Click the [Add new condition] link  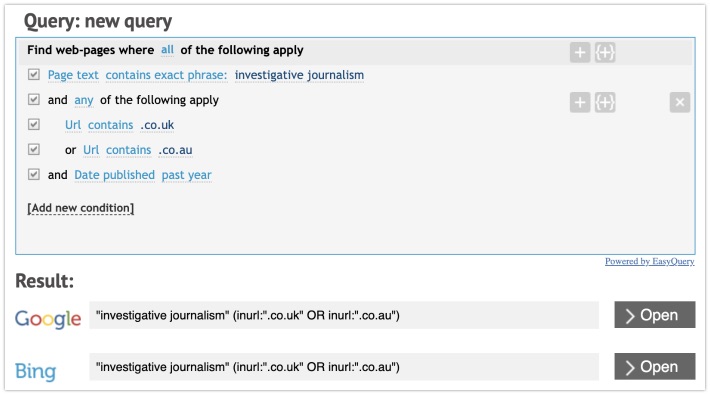(x=81, y=208)
